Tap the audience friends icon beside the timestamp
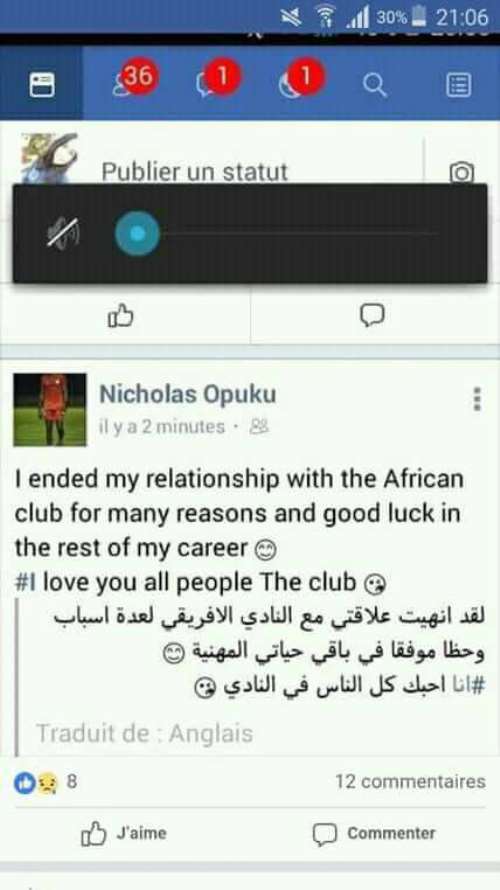This screenshot has width=500, height=890. 259,426
